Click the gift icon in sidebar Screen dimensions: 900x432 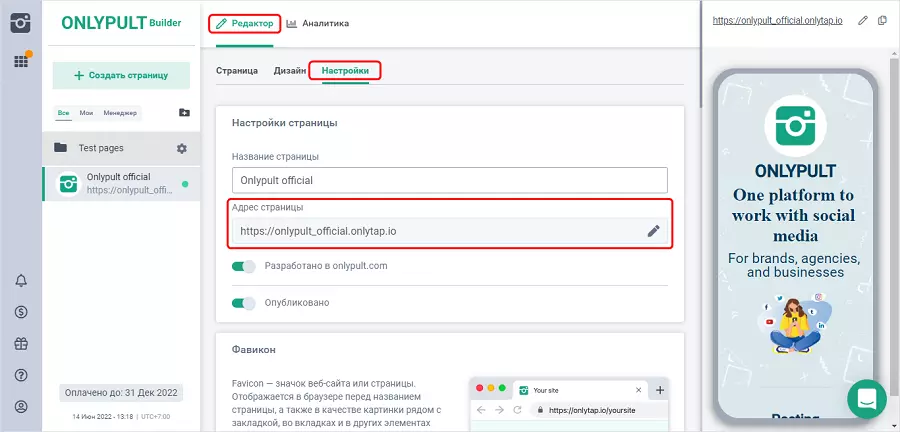20,343
